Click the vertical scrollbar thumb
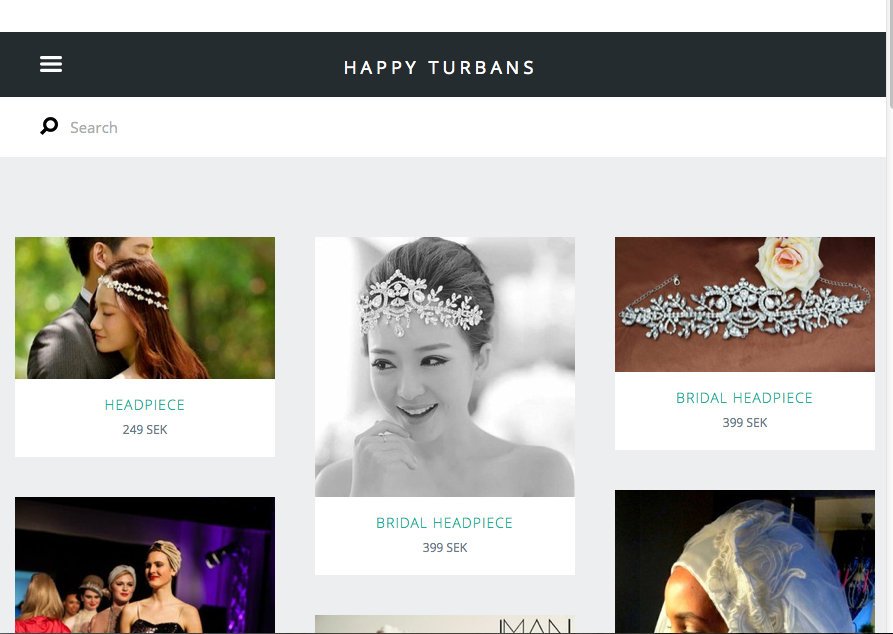The image size is (893, 634). click(x=889, y=55)
